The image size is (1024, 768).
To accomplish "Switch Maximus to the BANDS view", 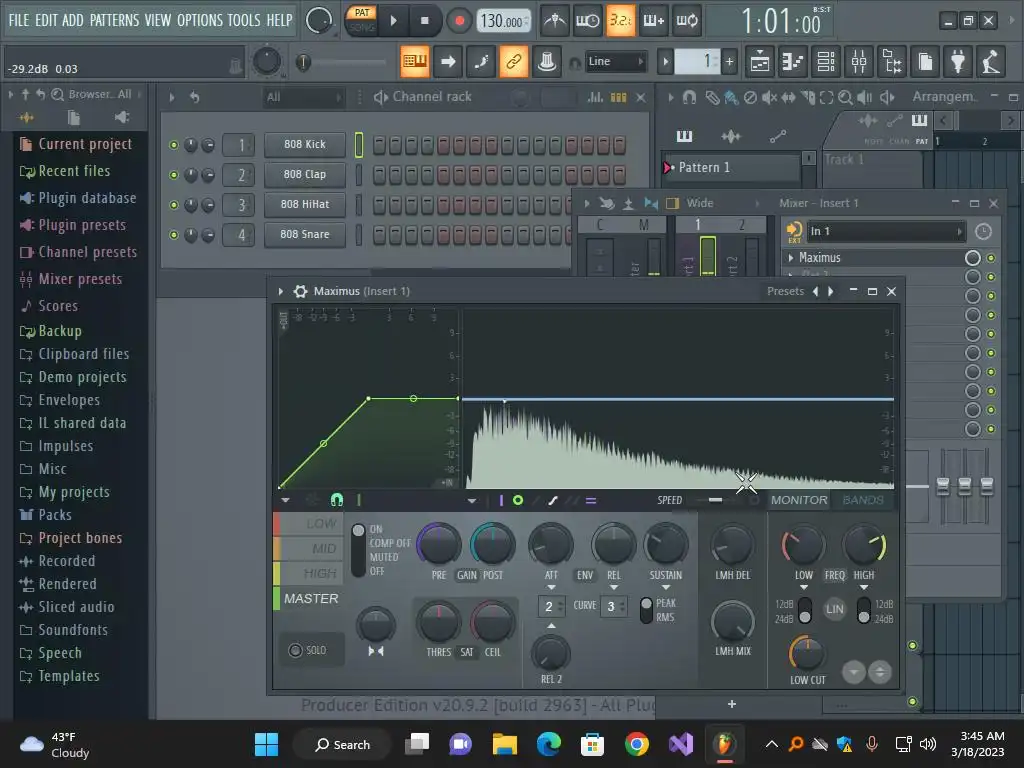I will (863, 500).
